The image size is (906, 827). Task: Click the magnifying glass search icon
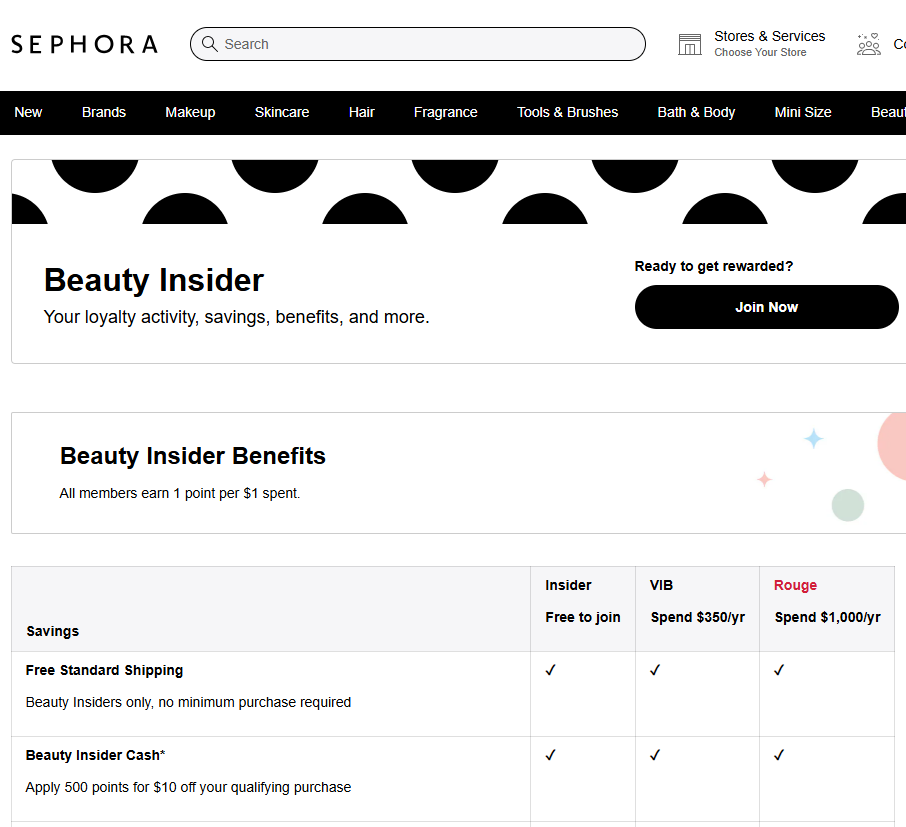click(210, 44)
